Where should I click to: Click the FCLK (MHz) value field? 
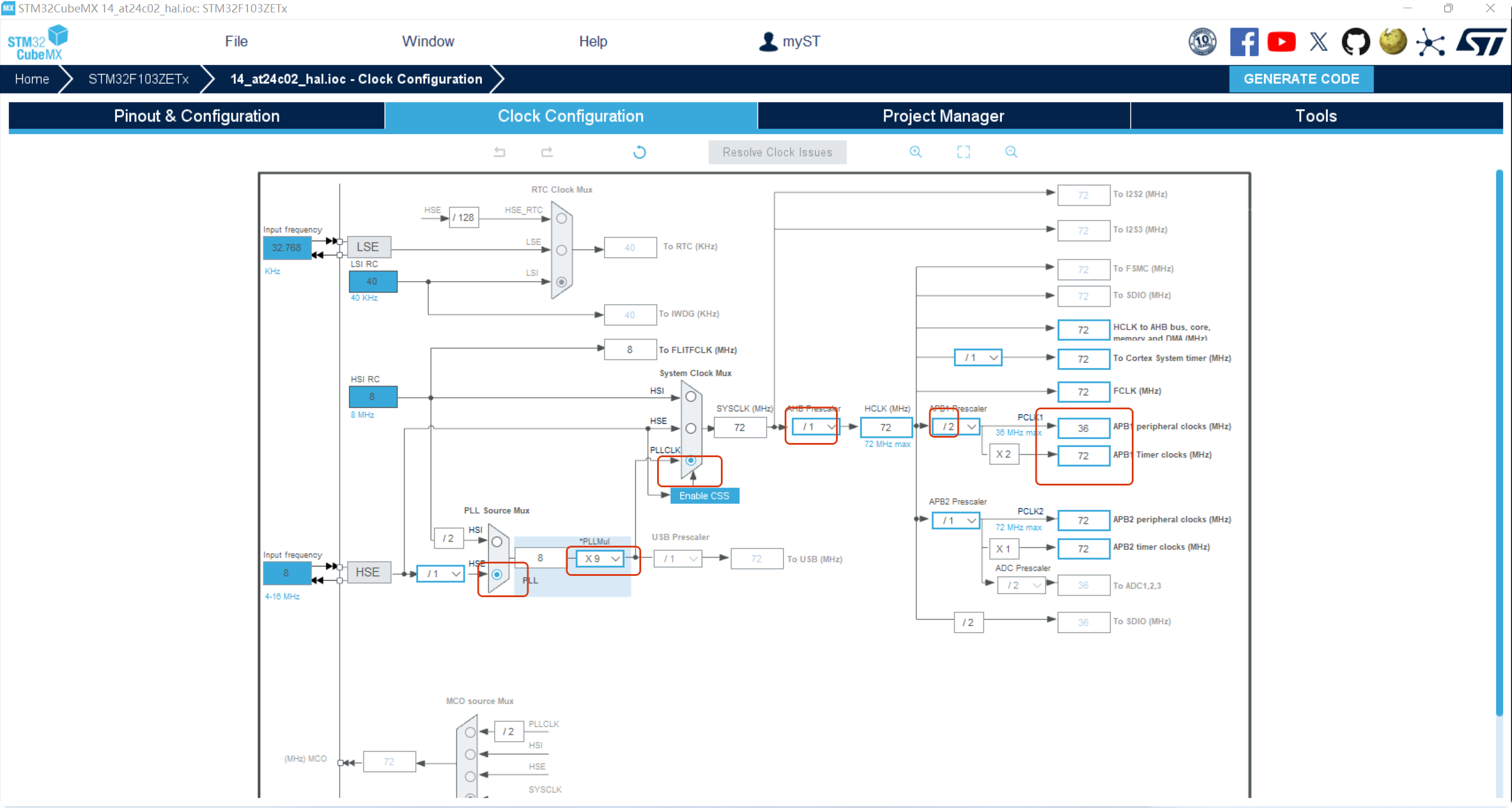[x=1083, y=392]
